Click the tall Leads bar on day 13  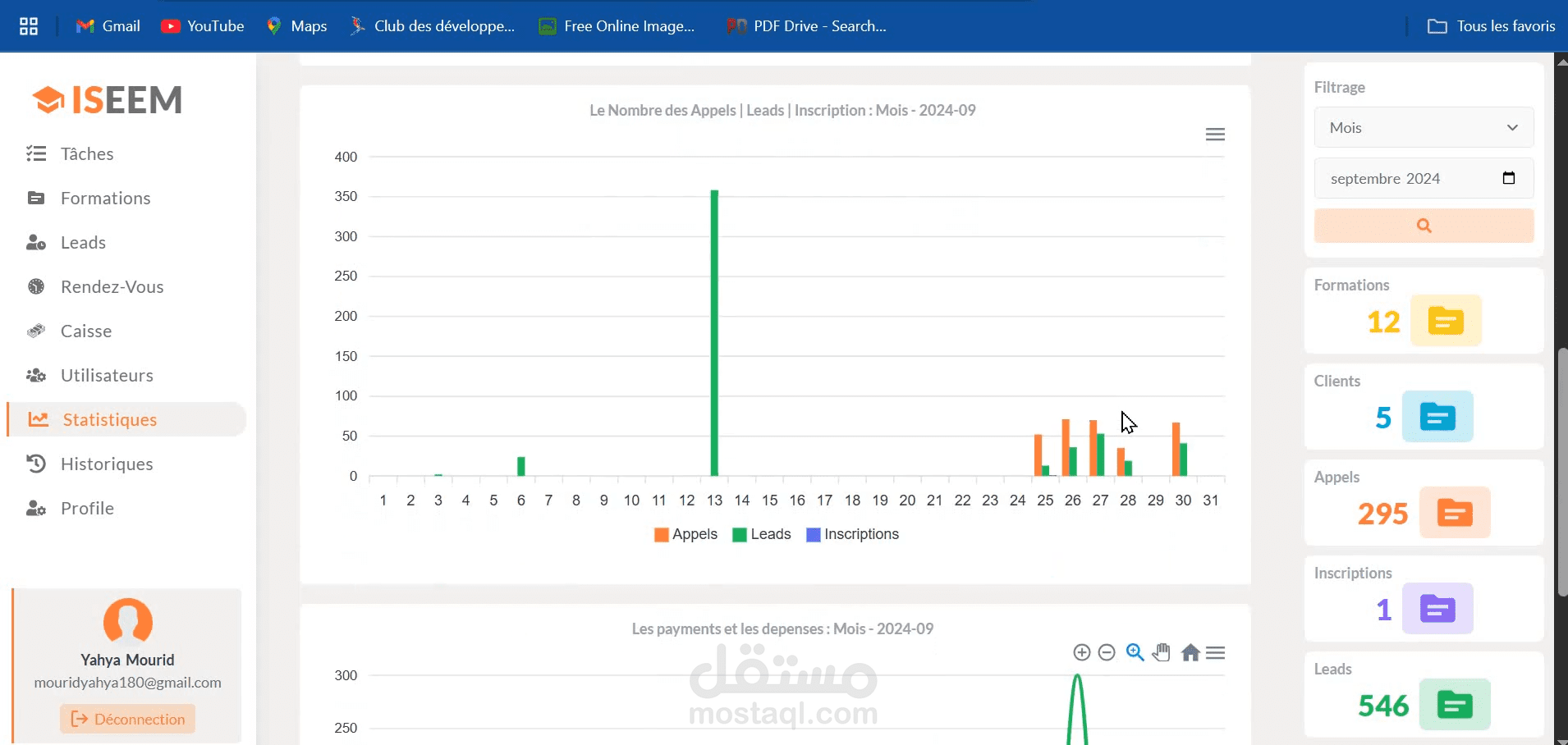714,332
